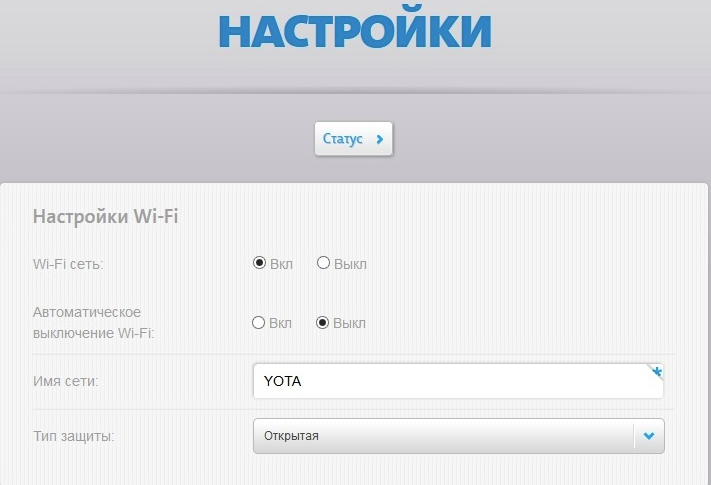Click the blue asterisk in network name field
This screenshot has width=711, height=485.
click(x=657, y=372)
